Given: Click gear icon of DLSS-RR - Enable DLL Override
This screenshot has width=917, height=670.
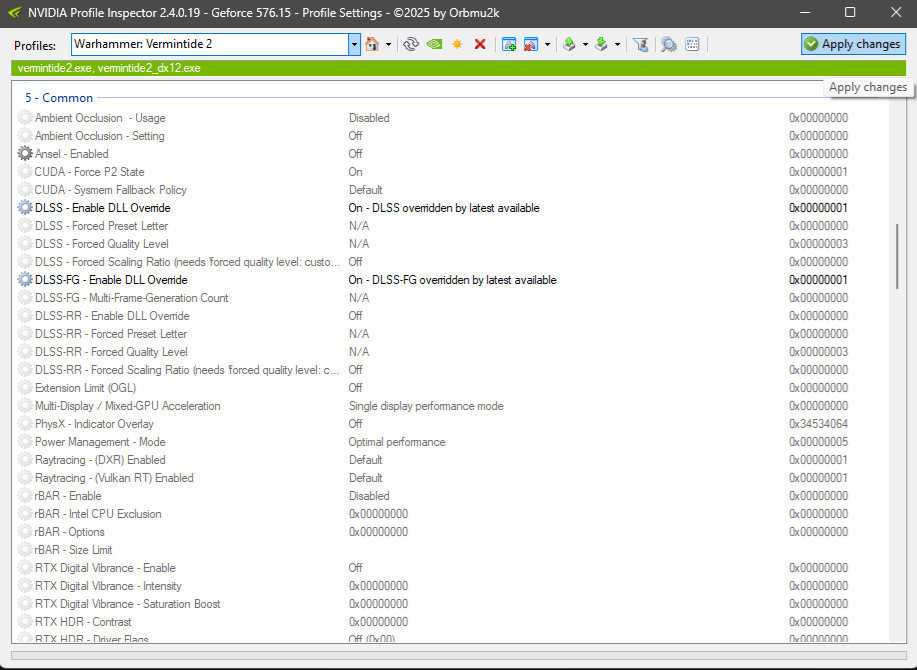Looking at the screenshot, I should tap(25, 316).
